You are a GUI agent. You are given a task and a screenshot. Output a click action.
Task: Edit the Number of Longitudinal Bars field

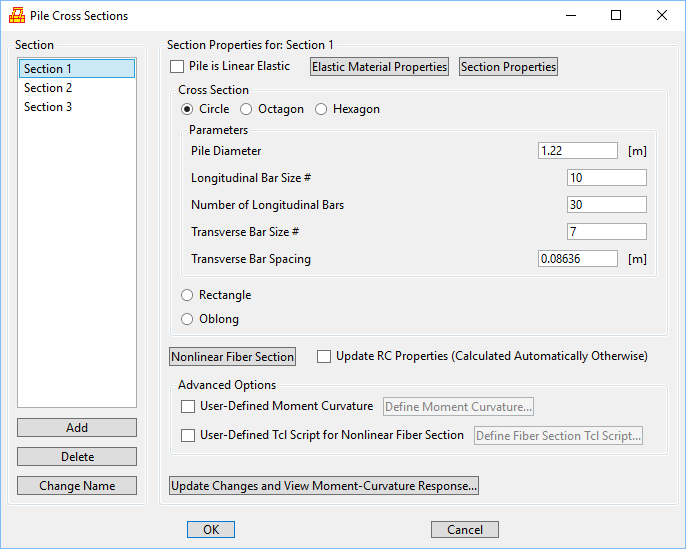tap(605, 205)
